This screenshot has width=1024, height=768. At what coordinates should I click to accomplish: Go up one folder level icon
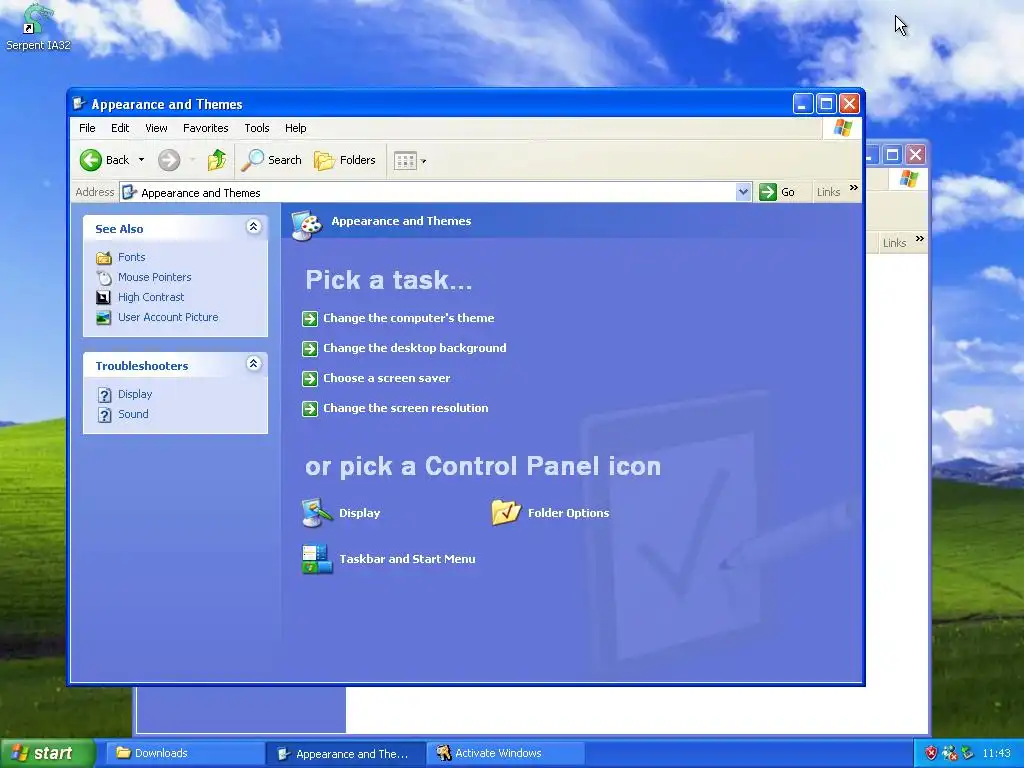coord(217,160)
